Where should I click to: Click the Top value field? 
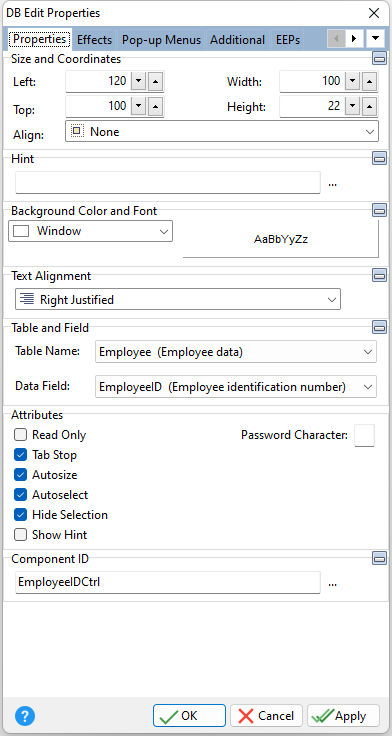[x=97, y=107]
